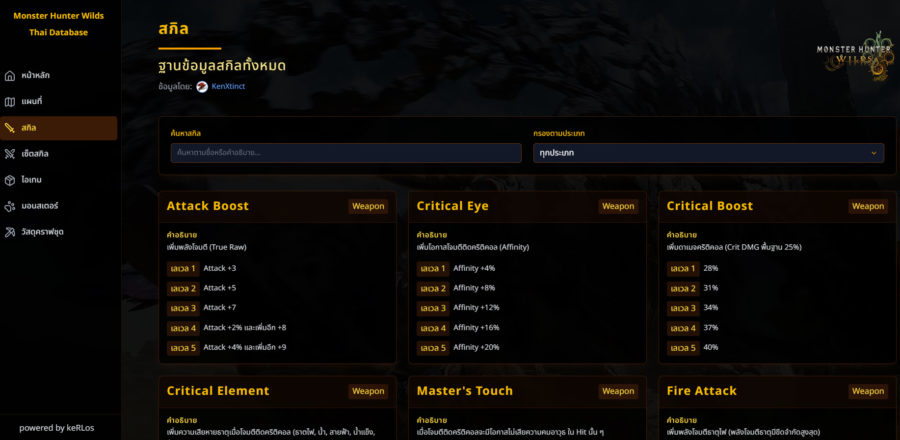The image size is (900, 440).
Task: Click the map icon beside แผนที่
Action: click(x=10, y=102)
